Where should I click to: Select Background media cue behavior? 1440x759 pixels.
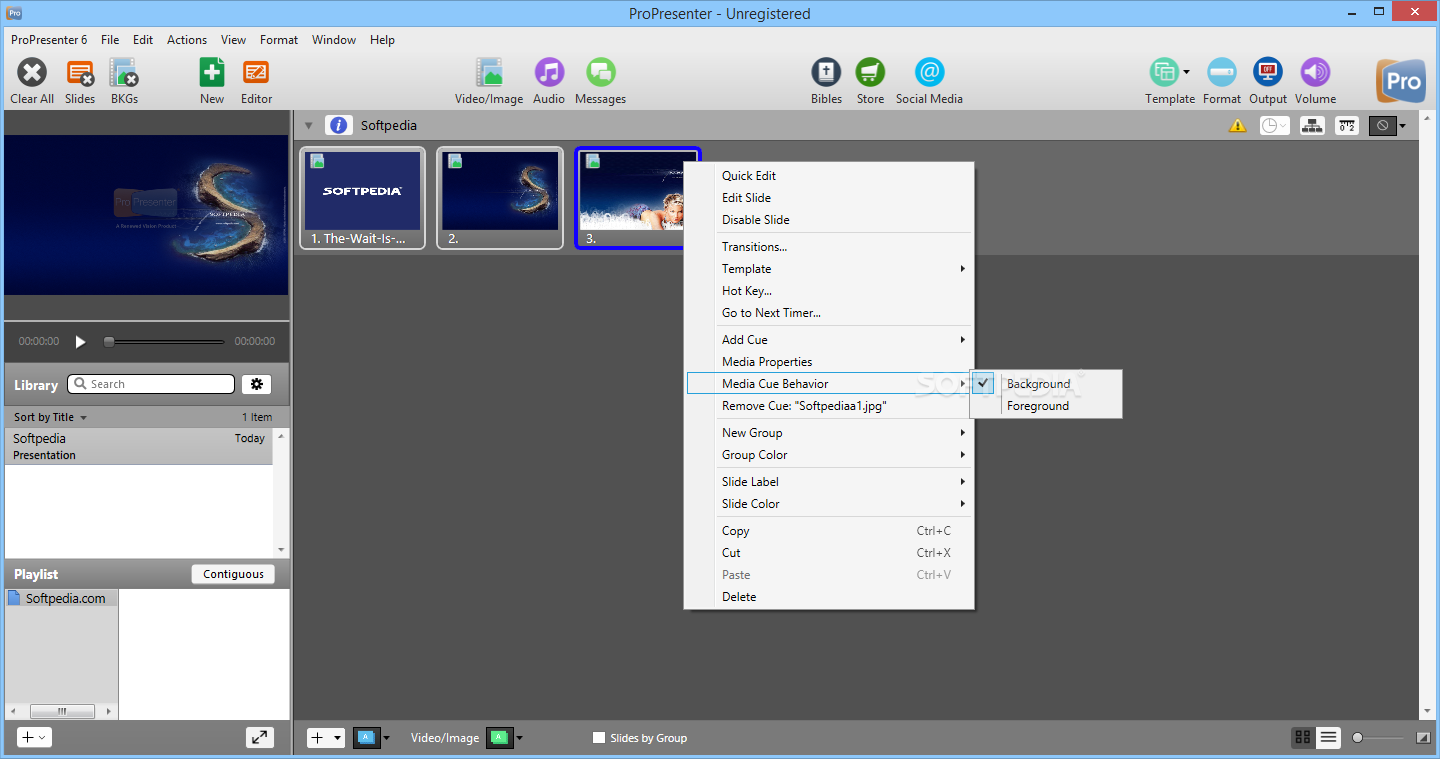pos(1038,384)
